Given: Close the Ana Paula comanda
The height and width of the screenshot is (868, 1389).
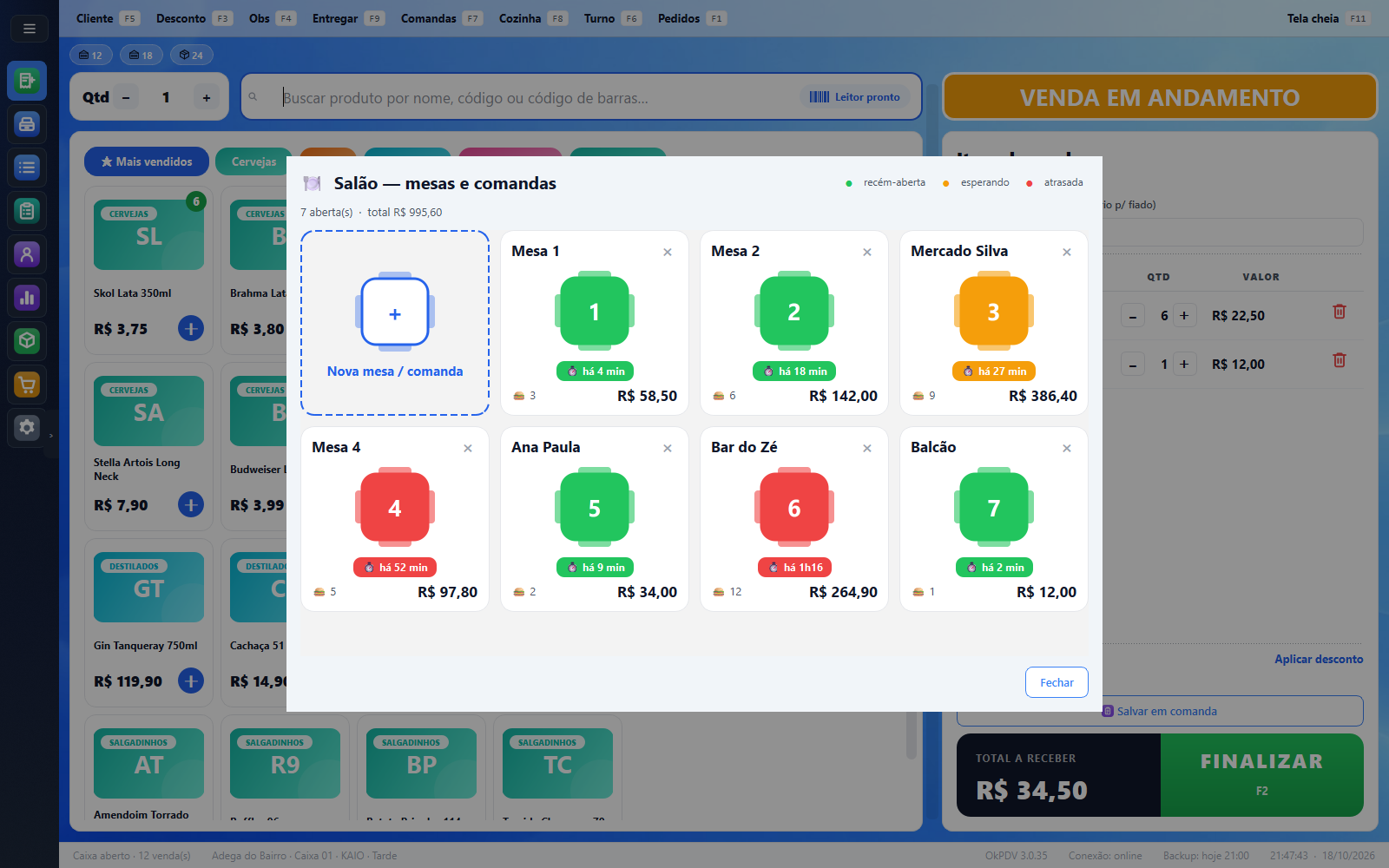Looking at the screenshot, I should coord(668,448).
